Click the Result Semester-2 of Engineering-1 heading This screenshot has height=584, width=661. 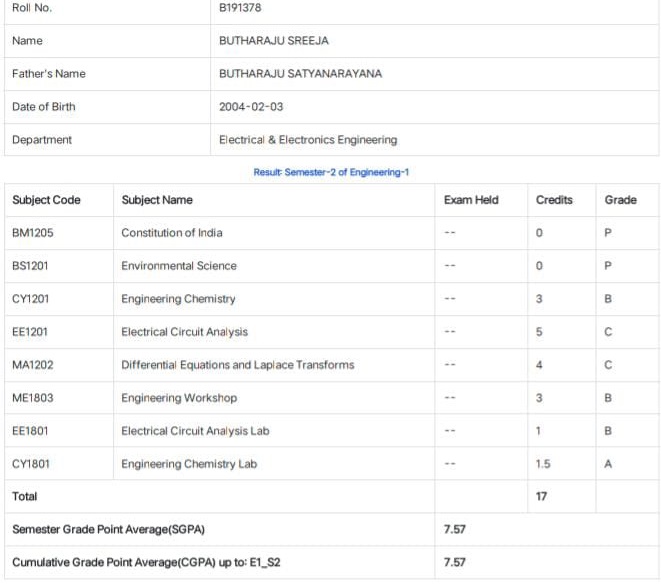pyautogui.click(x=331, y=172)
